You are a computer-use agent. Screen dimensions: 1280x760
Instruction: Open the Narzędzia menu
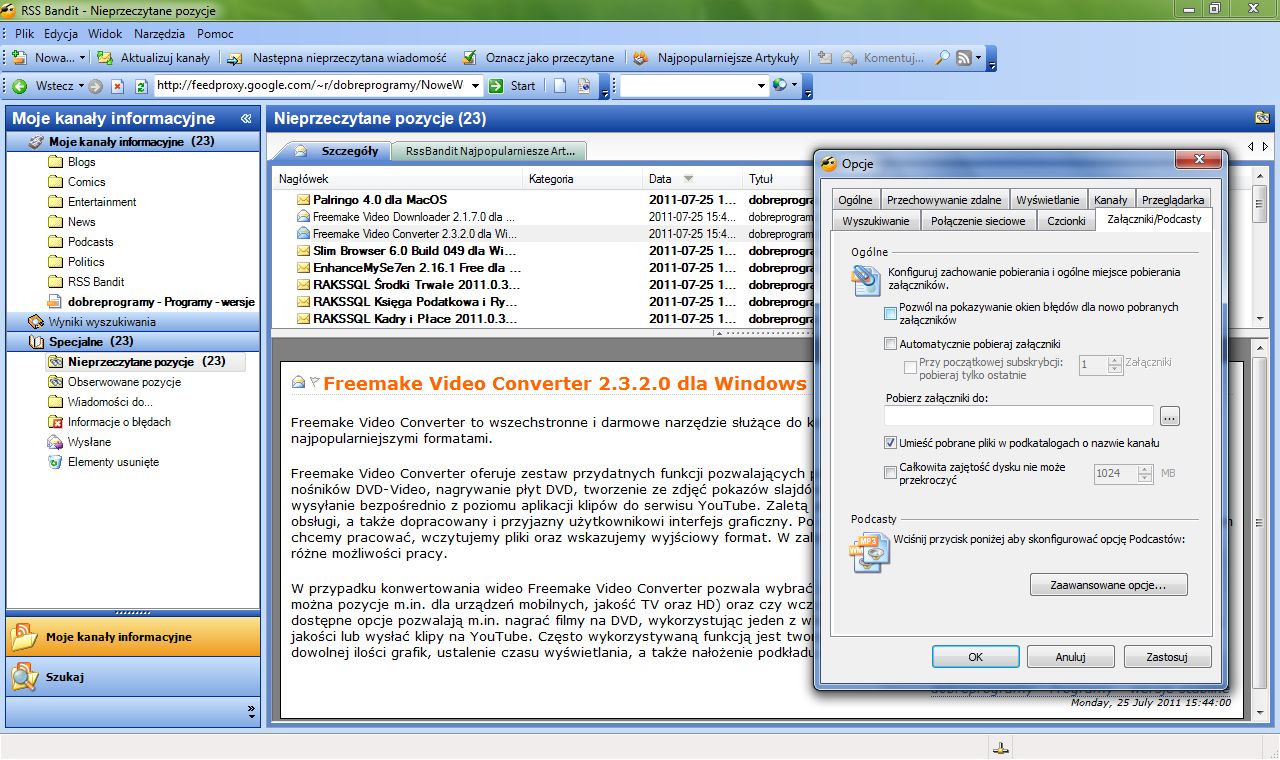[x=160, y=33]
